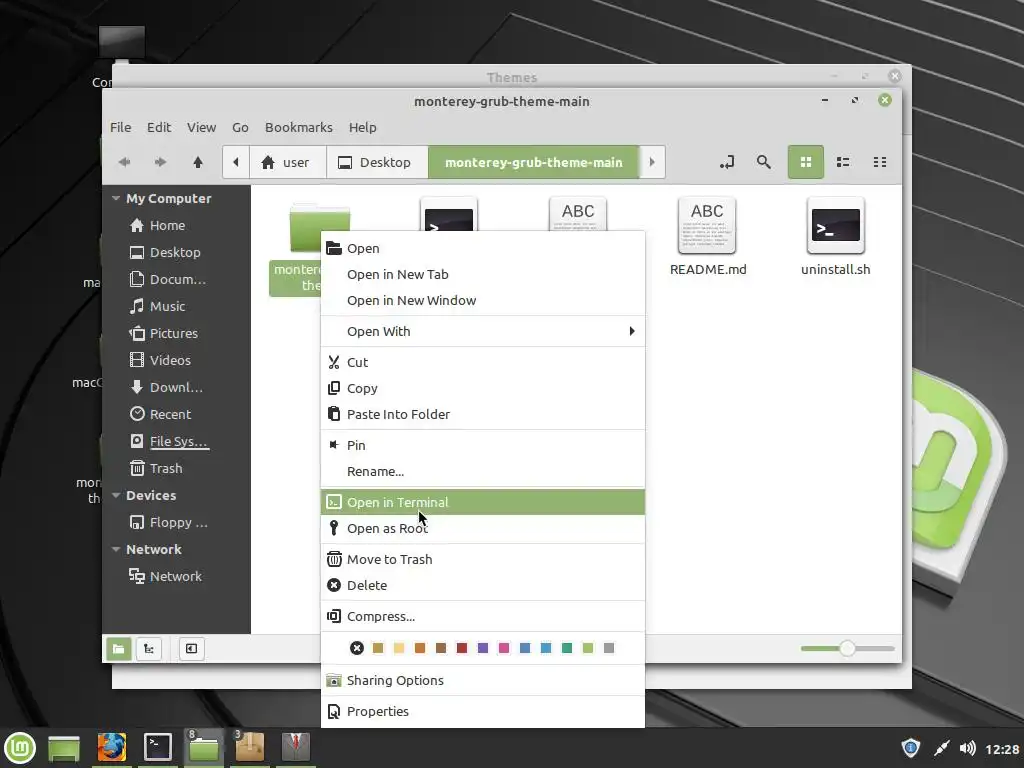Open Documents in sidebar
Screen dimensions: 1024x768
tap(176, 280)
